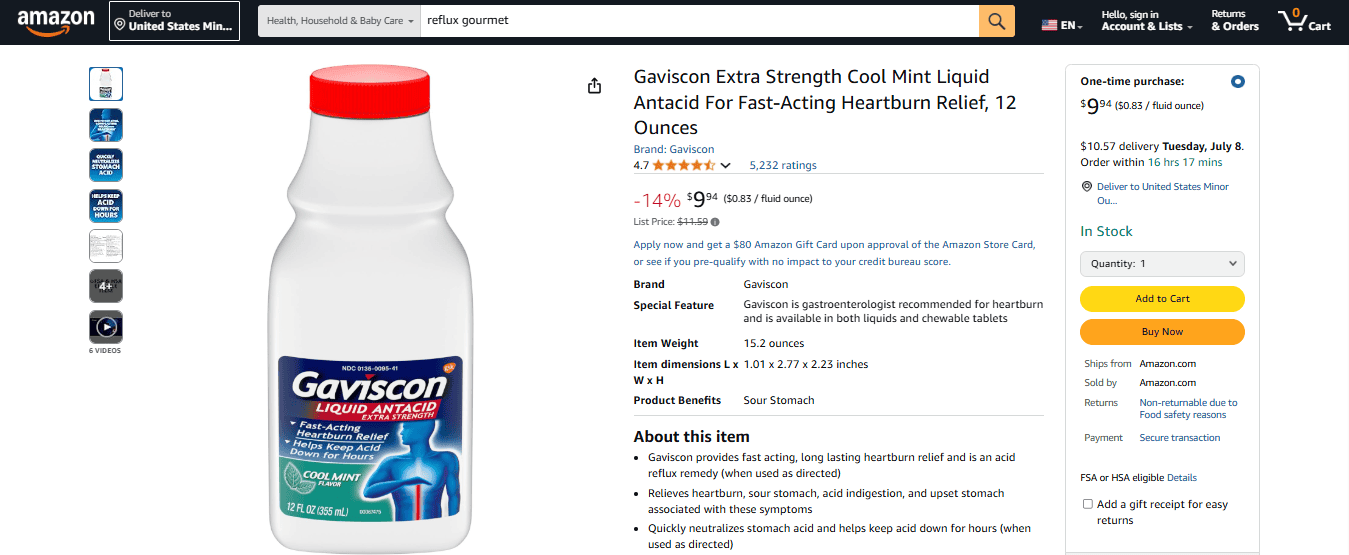
Task: Open the shopping cart icon
Action: point(1304,20)
